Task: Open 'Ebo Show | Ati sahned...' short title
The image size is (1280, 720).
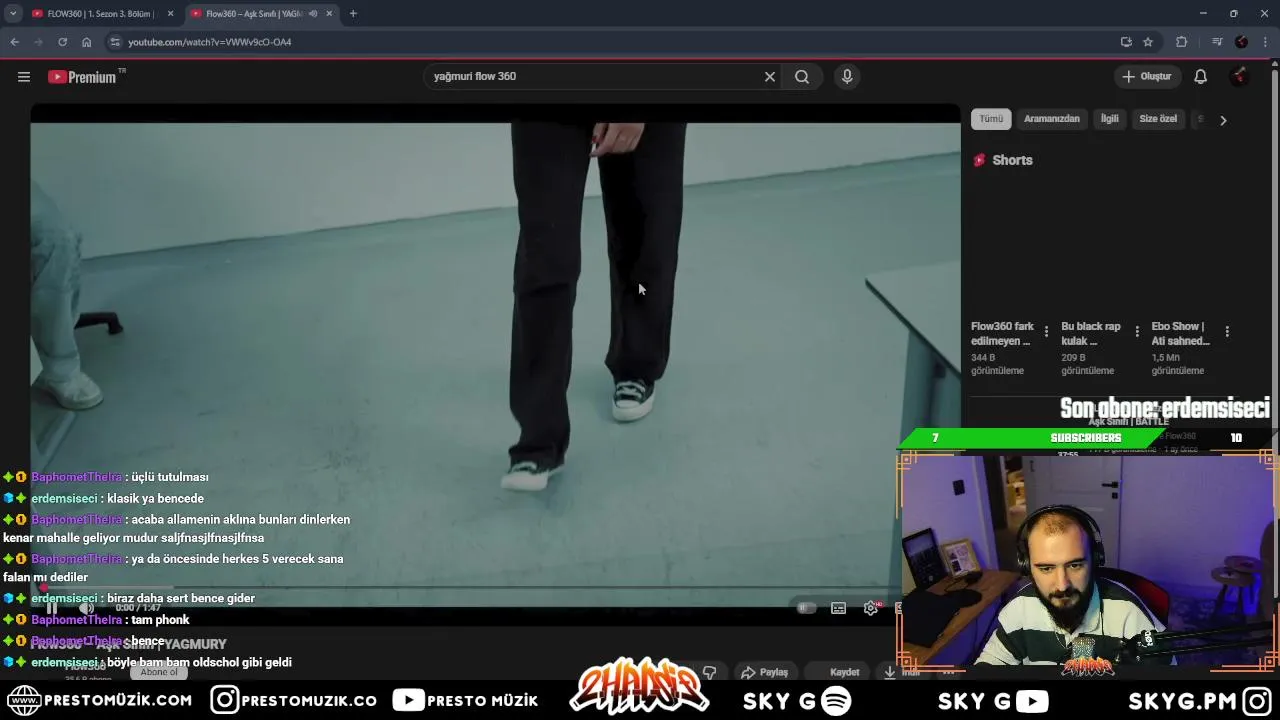Action: coord(1181,334)
